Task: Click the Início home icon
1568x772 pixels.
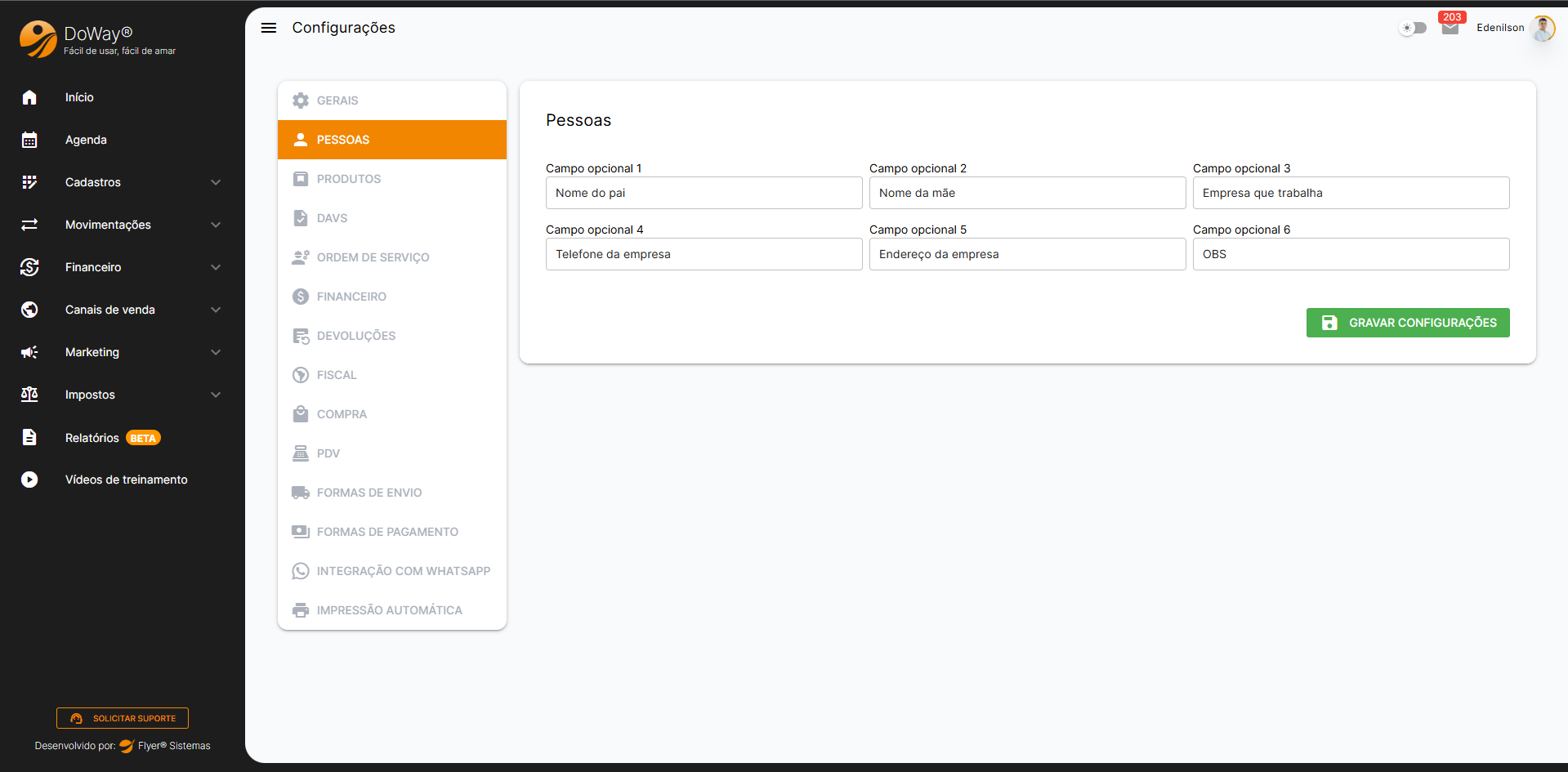Action: [29, 97]
